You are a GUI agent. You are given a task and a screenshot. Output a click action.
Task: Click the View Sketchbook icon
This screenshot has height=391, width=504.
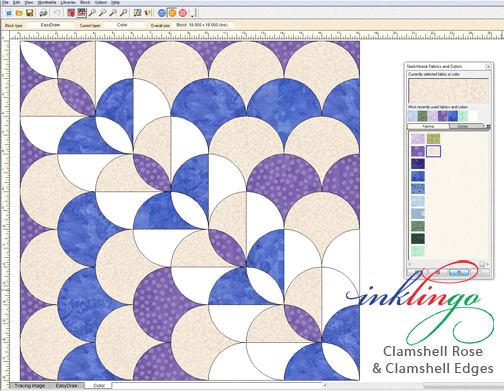coord(81,13)
